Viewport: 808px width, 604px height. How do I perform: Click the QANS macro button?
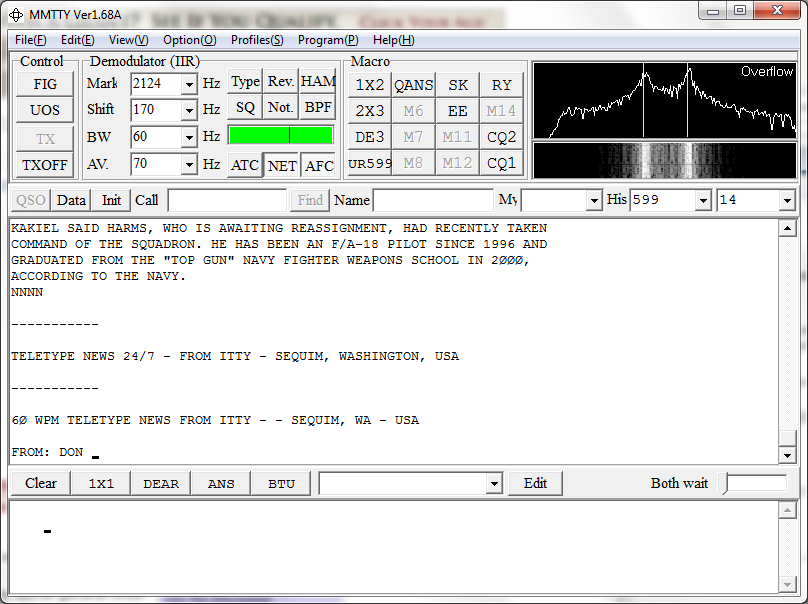413,85
